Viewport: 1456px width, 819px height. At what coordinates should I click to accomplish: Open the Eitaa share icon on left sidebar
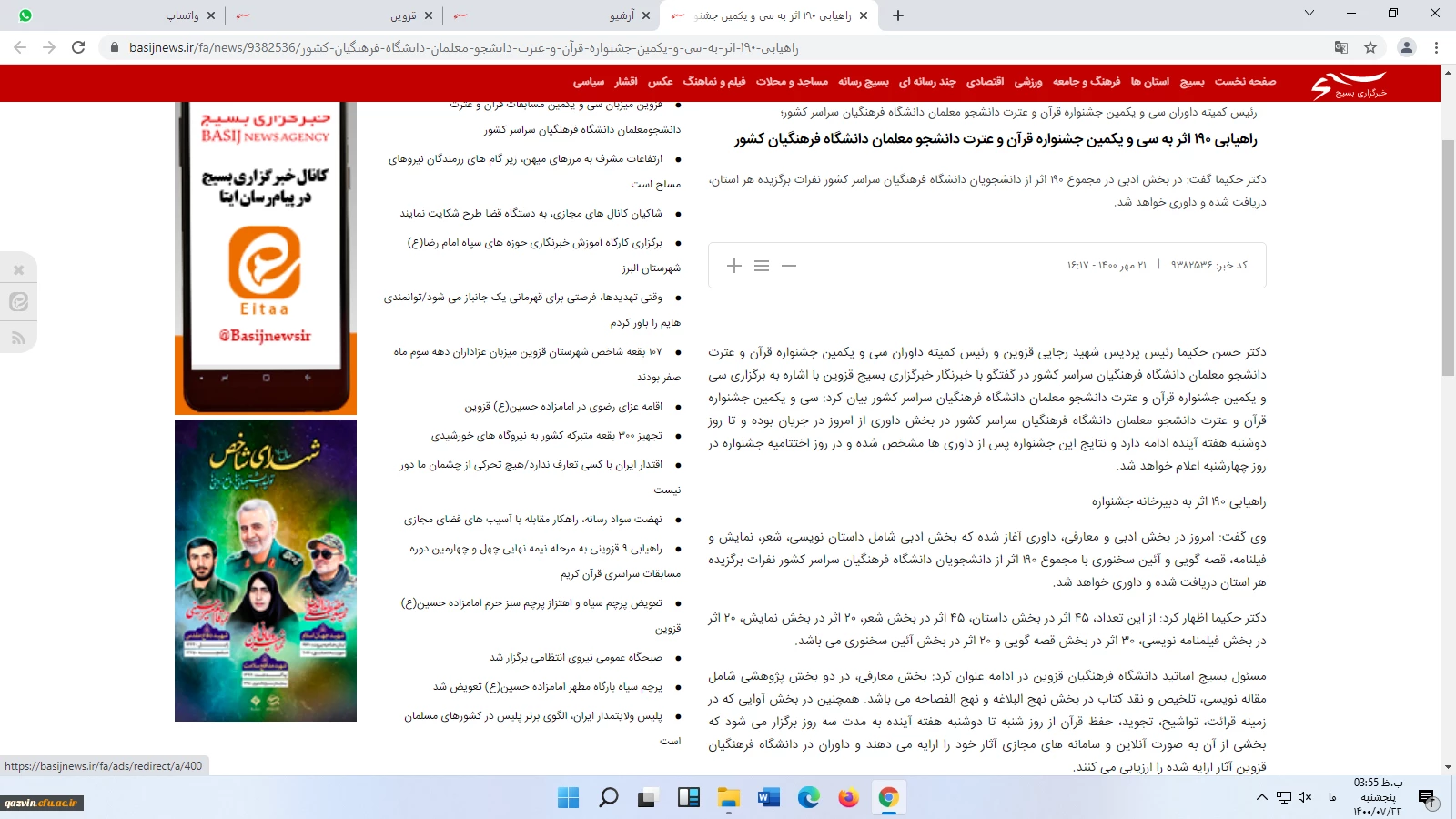18,302
